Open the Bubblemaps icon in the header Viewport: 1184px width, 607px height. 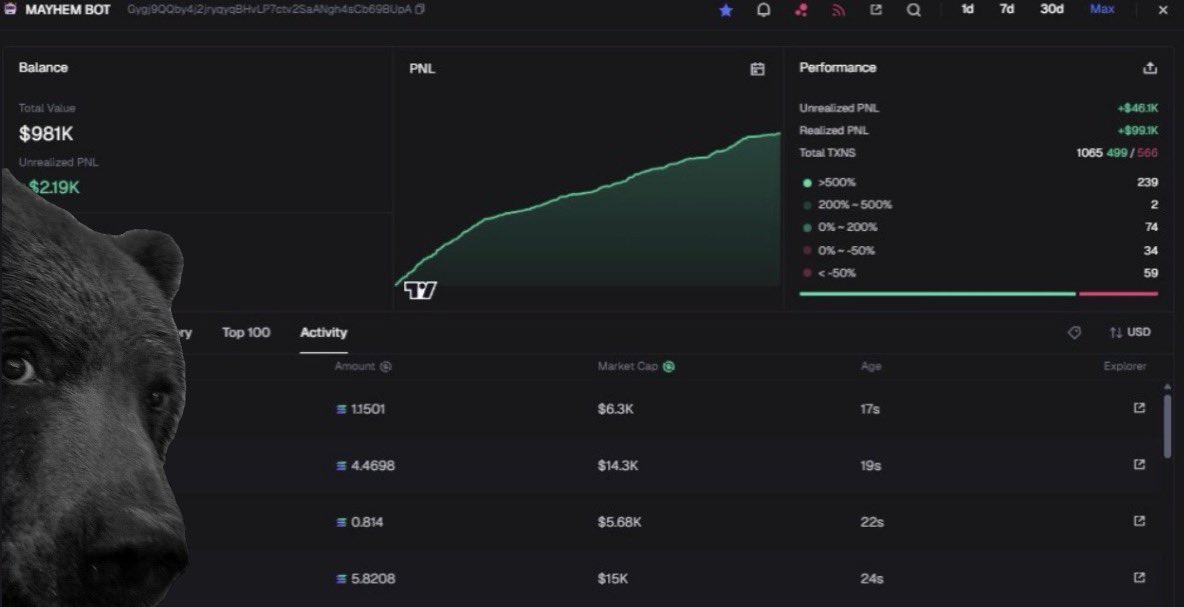(799, 9)
